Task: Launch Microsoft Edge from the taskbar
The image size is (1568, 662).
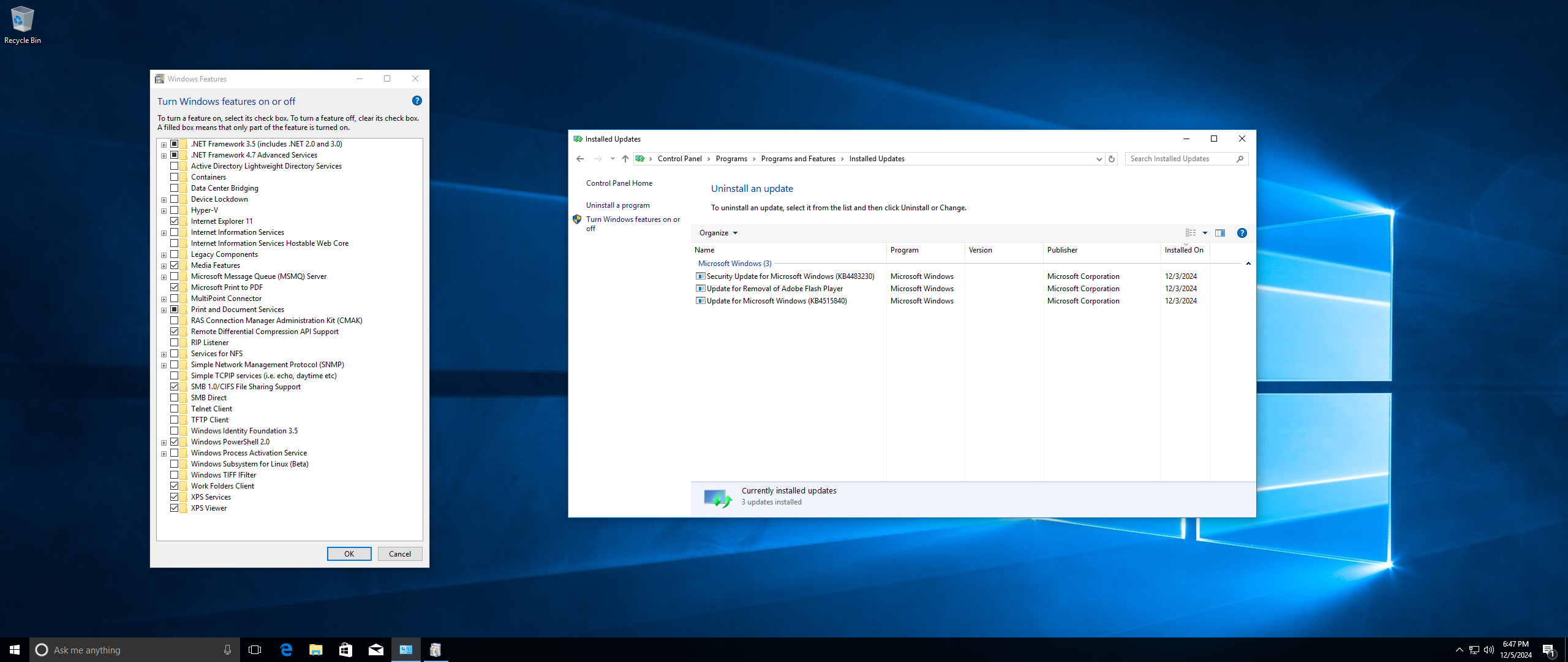Action: [285, 650]
